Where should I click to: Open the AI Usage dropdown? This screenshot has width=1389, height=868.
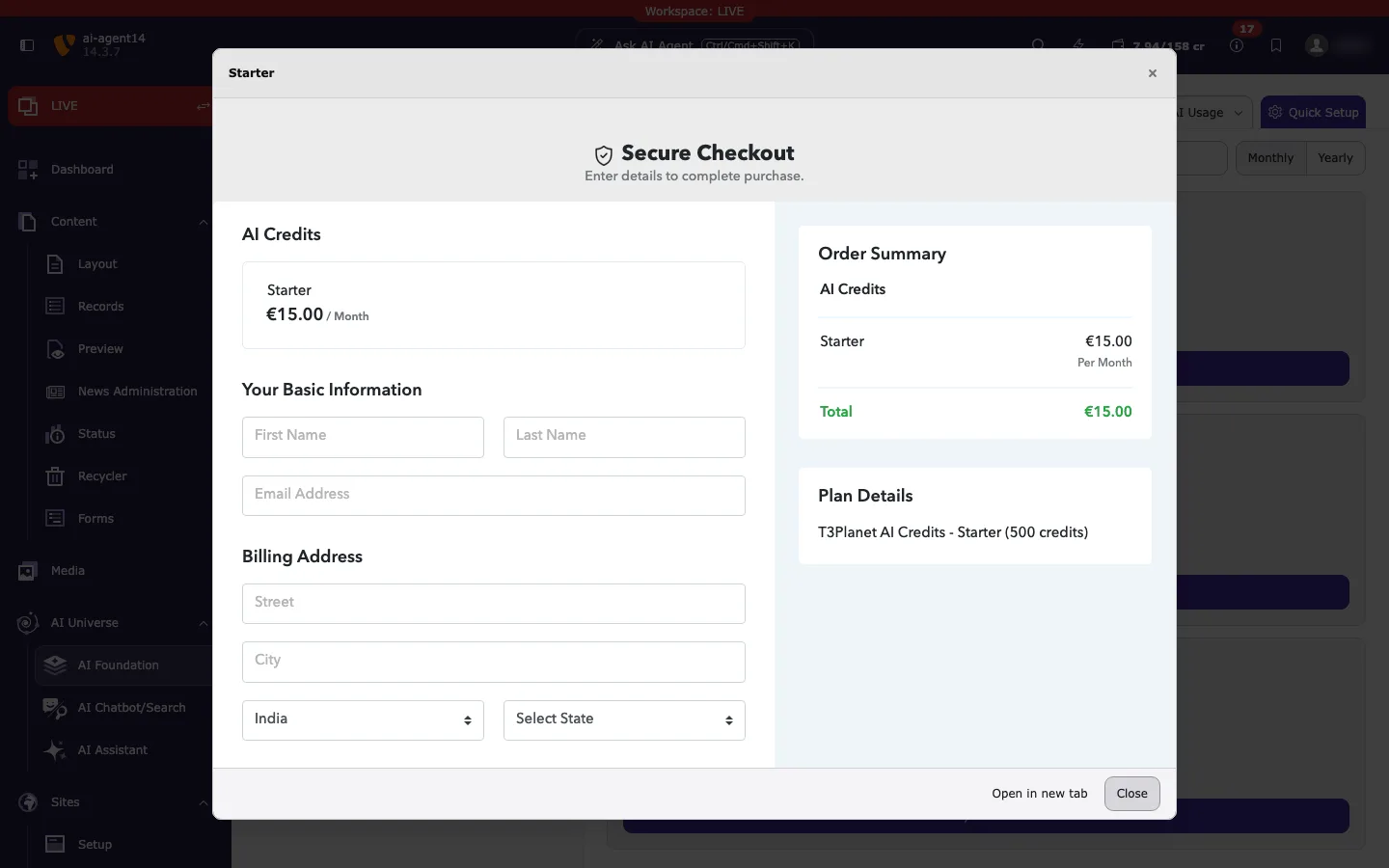coord(1211,113)
